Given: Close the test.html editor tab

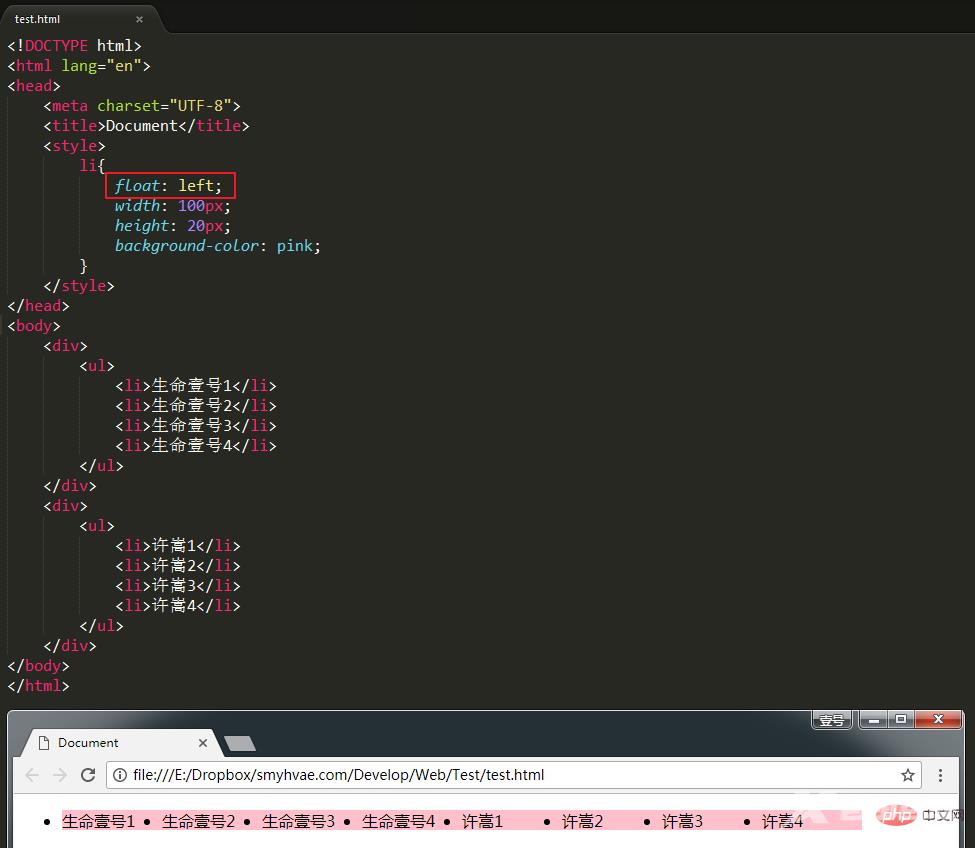Looking at the screenshot, I should click(x=139, y=19).
